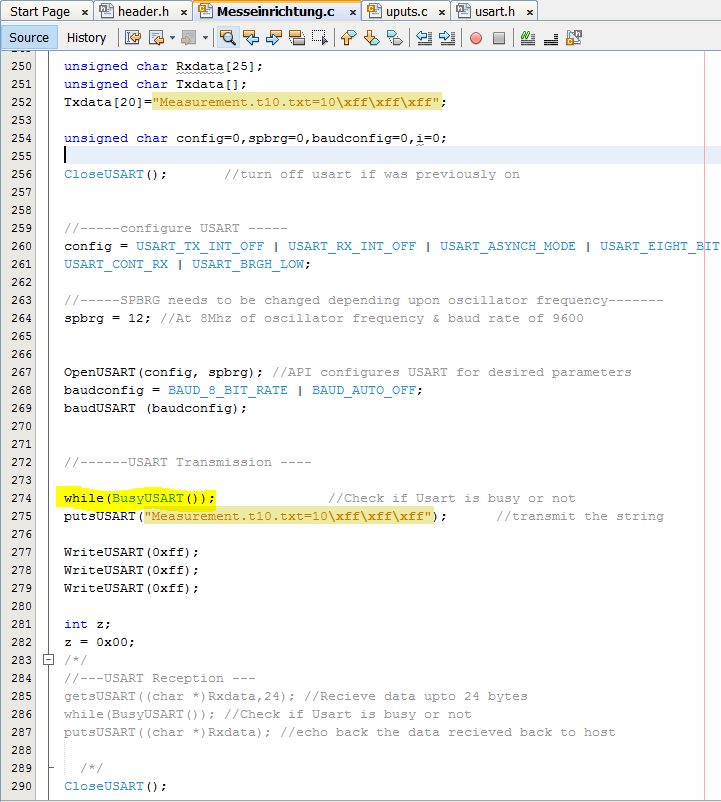Screen dimensions: 721x802
Task: Click OpenUSART call on line 267
Action: coord(100,372)
